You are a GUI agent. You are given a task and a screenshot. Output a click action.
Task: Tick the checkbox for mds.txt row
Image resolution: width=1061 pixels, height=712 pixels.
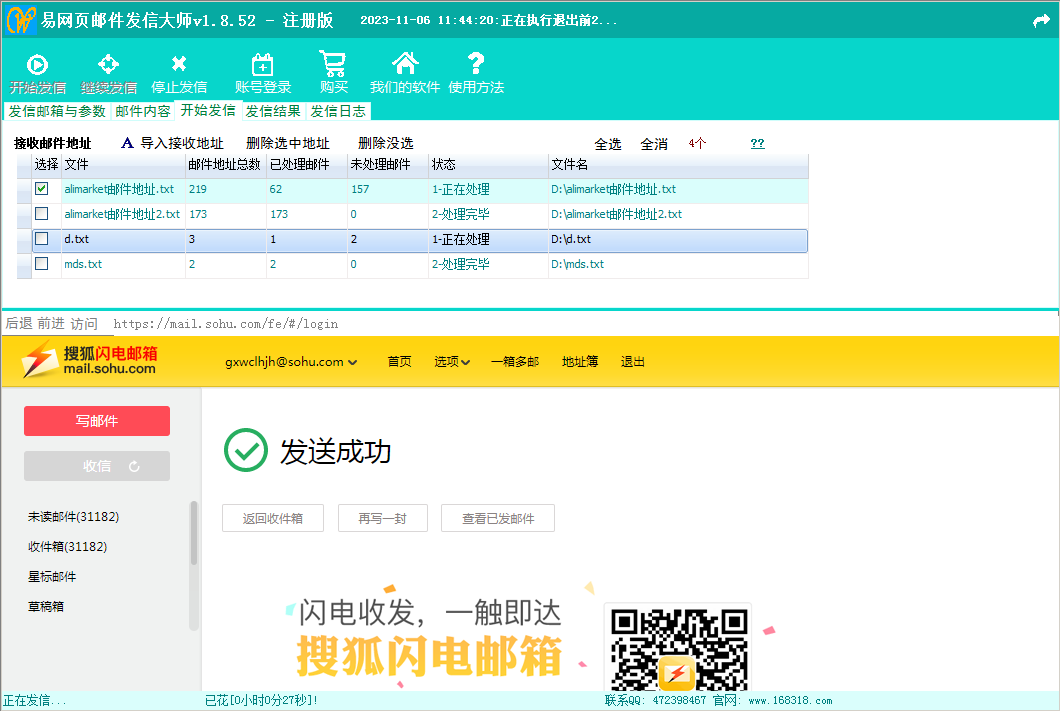click(42, 264)
